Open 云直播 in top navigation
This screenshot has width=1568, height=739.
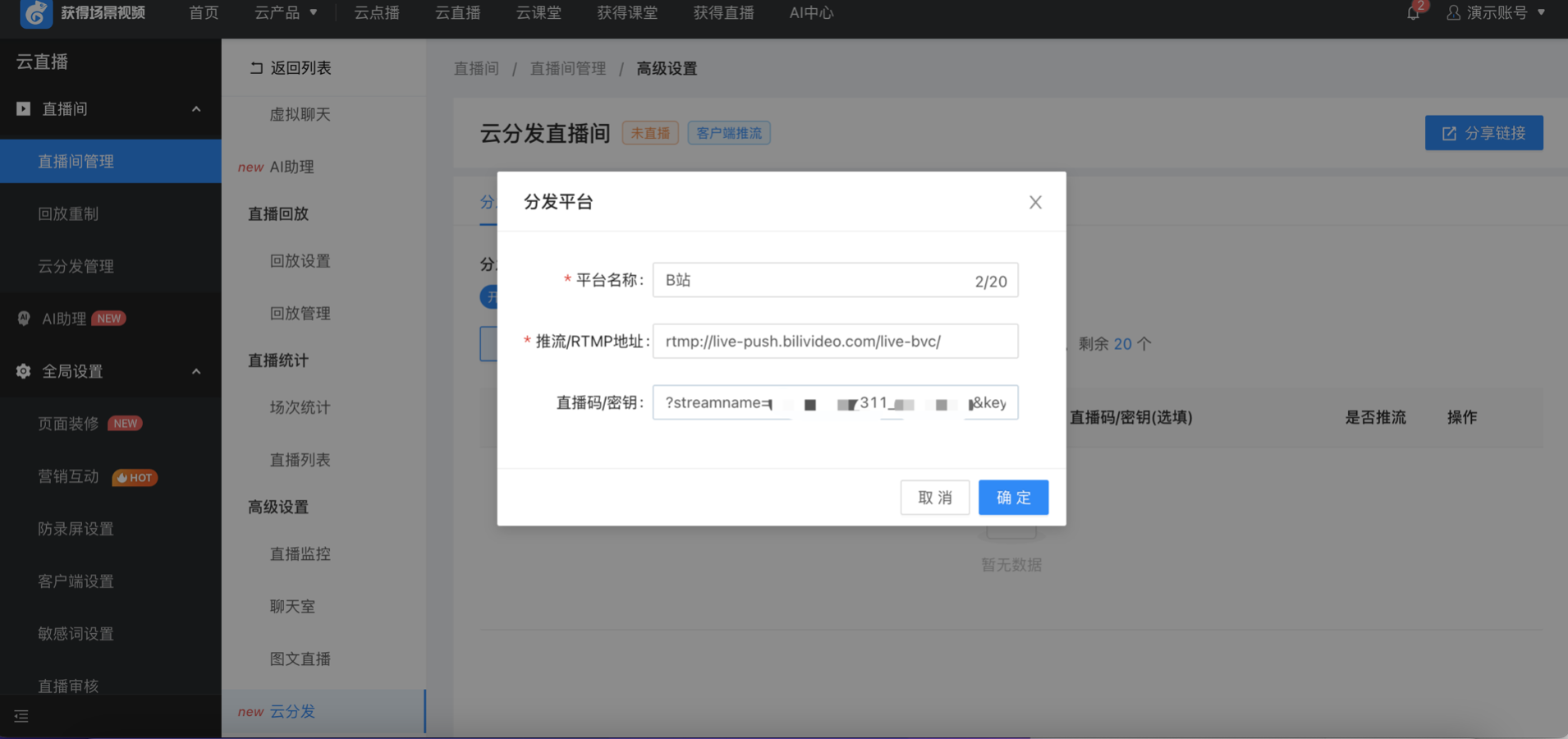[458, 13]
